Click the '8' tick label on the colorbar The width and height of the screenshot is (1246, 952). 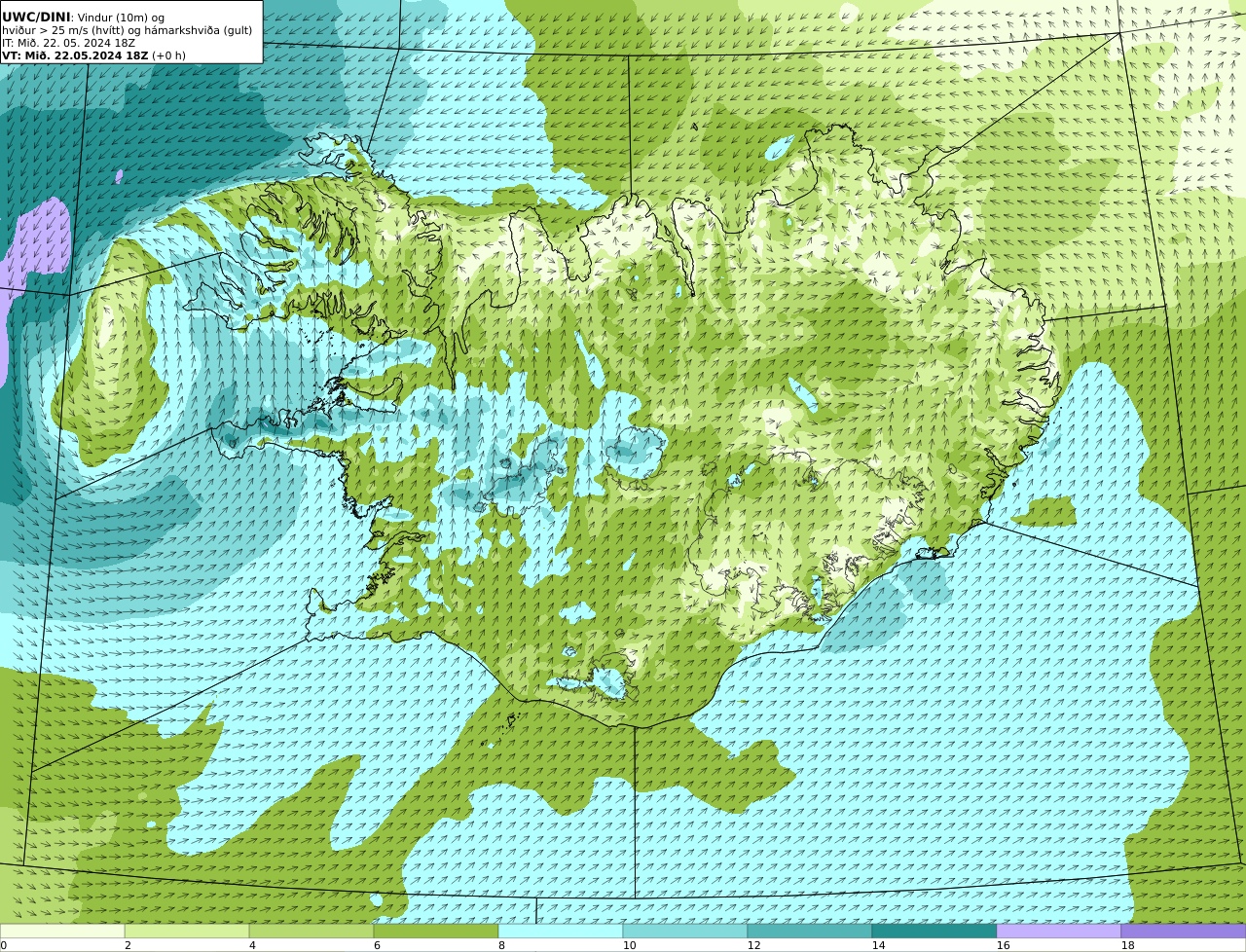coord(501,945)
